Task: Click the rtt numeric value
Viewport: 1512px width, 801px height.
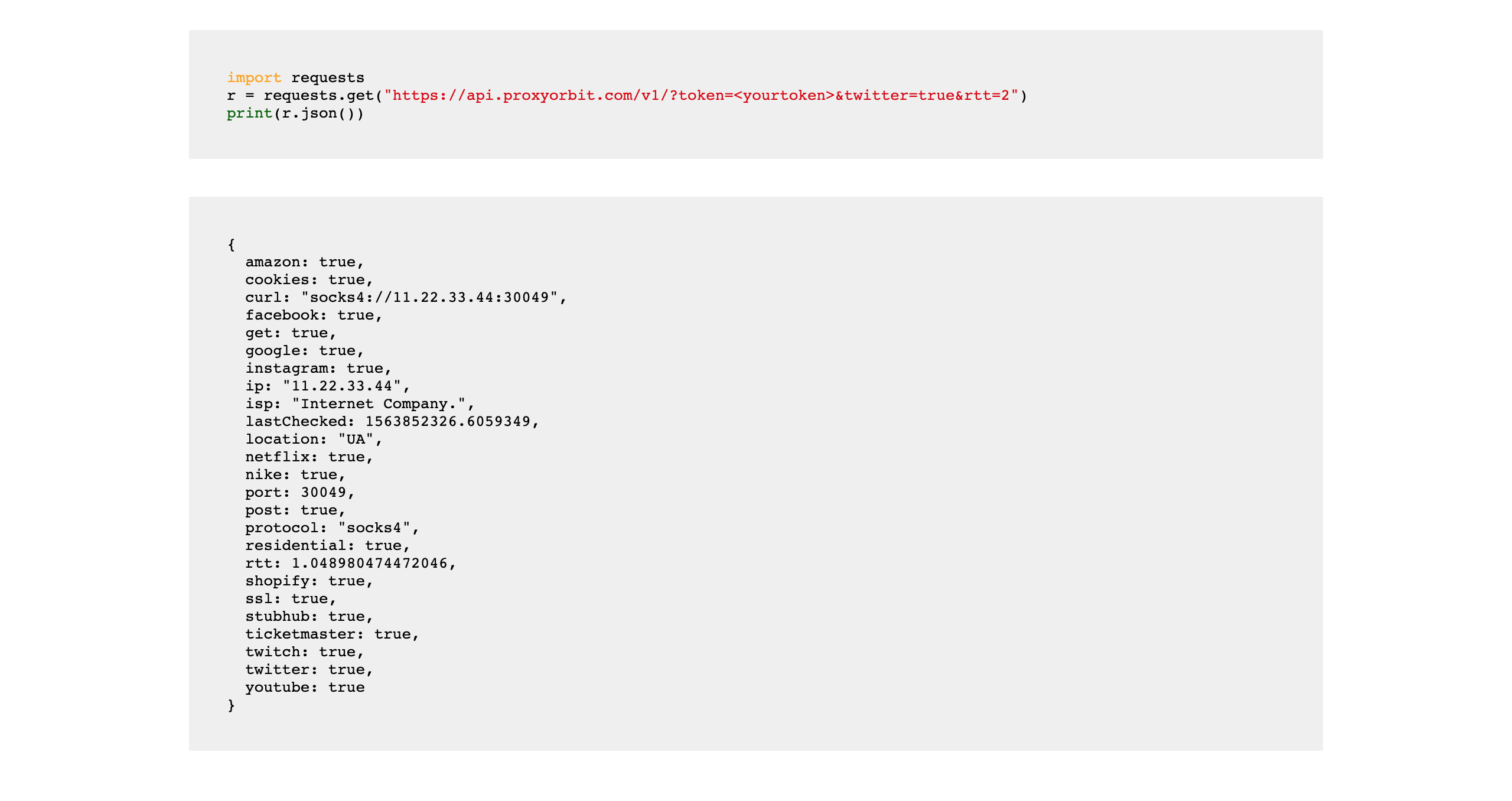Action: [370, 564]
